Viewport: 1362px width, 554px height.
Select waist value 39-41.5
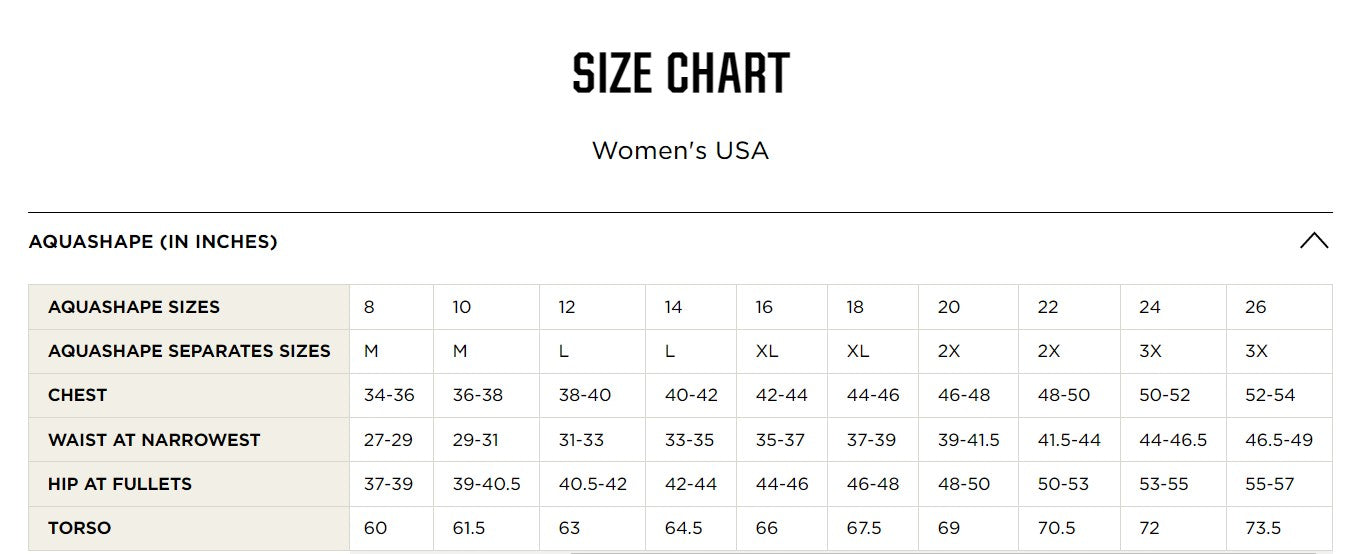coord(968,440)
